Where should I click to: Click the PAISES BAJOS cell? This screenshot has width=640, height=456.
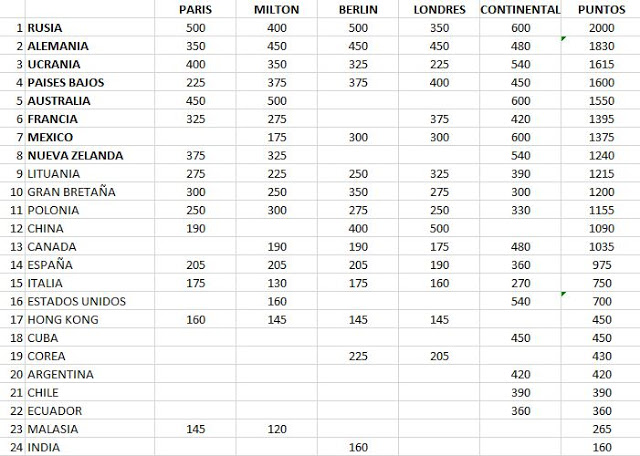point(66,82)
